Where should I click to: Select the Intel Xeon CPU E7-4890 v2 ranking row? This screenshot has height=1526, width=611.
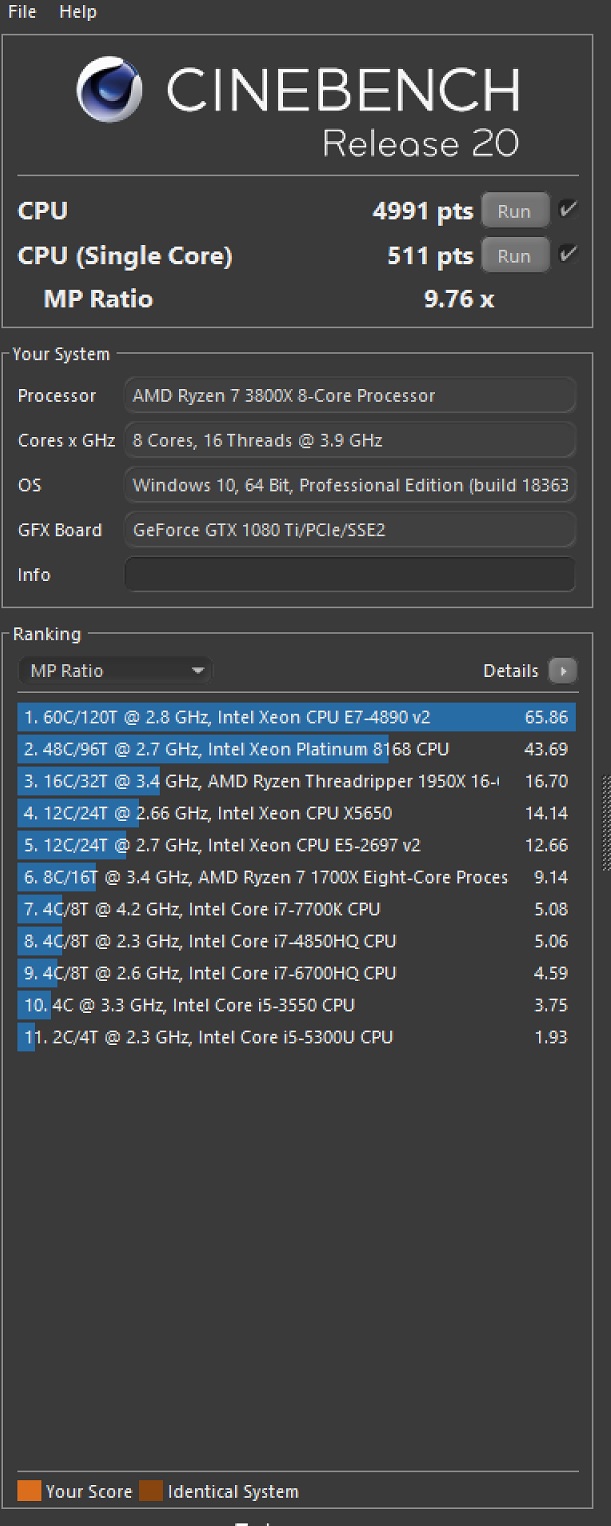(x=297, y=717)
